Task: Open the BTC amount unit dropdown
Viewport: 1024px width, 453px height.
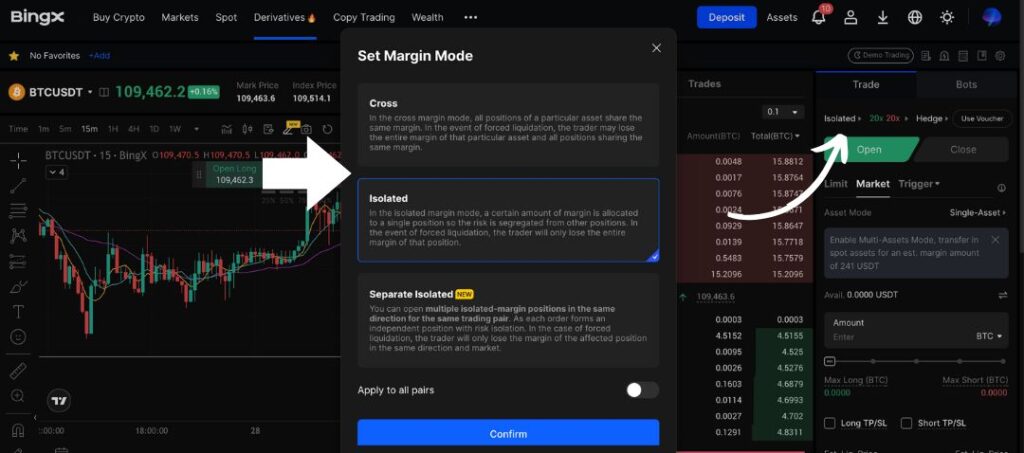Action: tap(989, 337)
